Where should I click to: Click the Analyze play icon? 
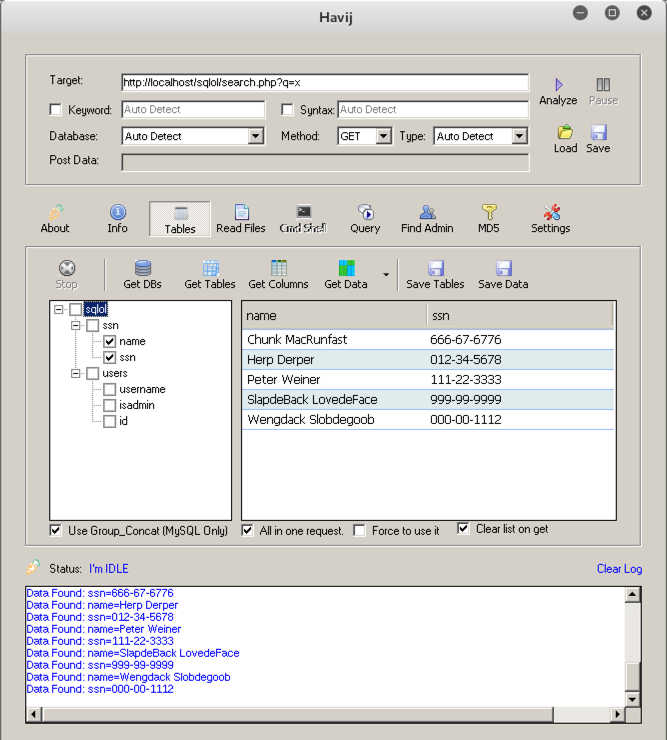point(558,85)
